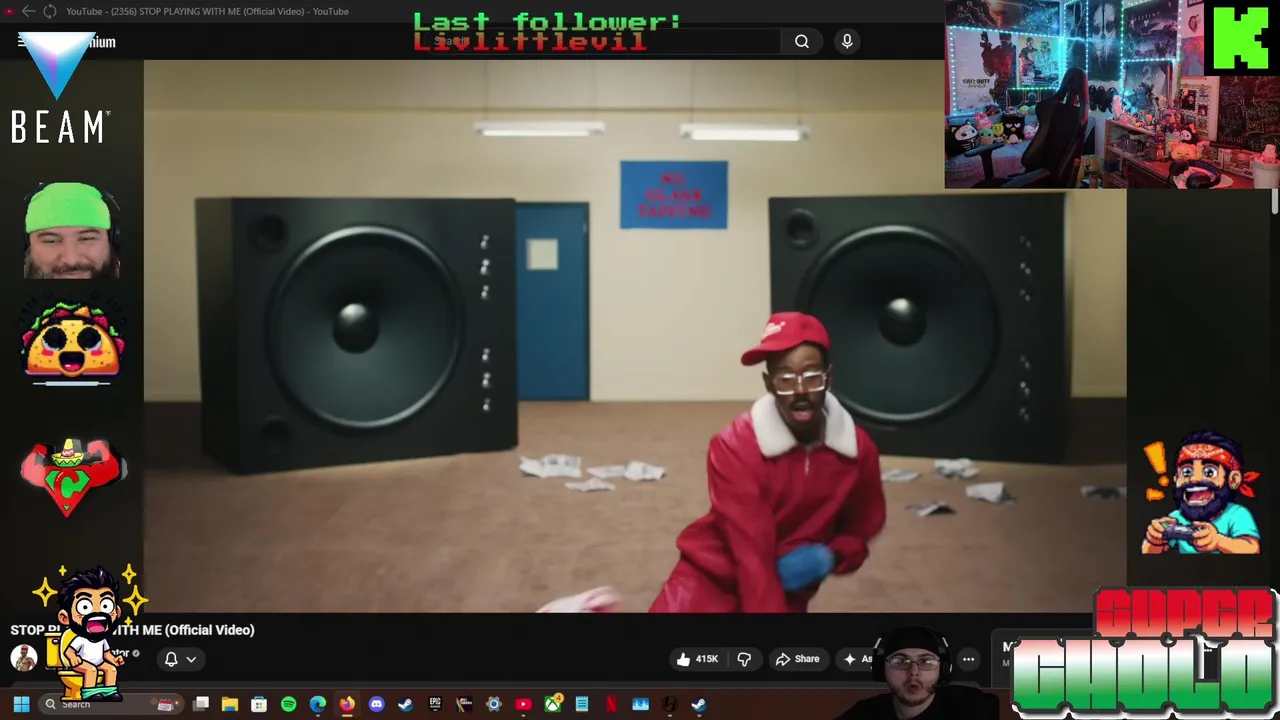Click the YouTube video player
The width and height of the screenshot is (1280, 720).
pos(635,335)
